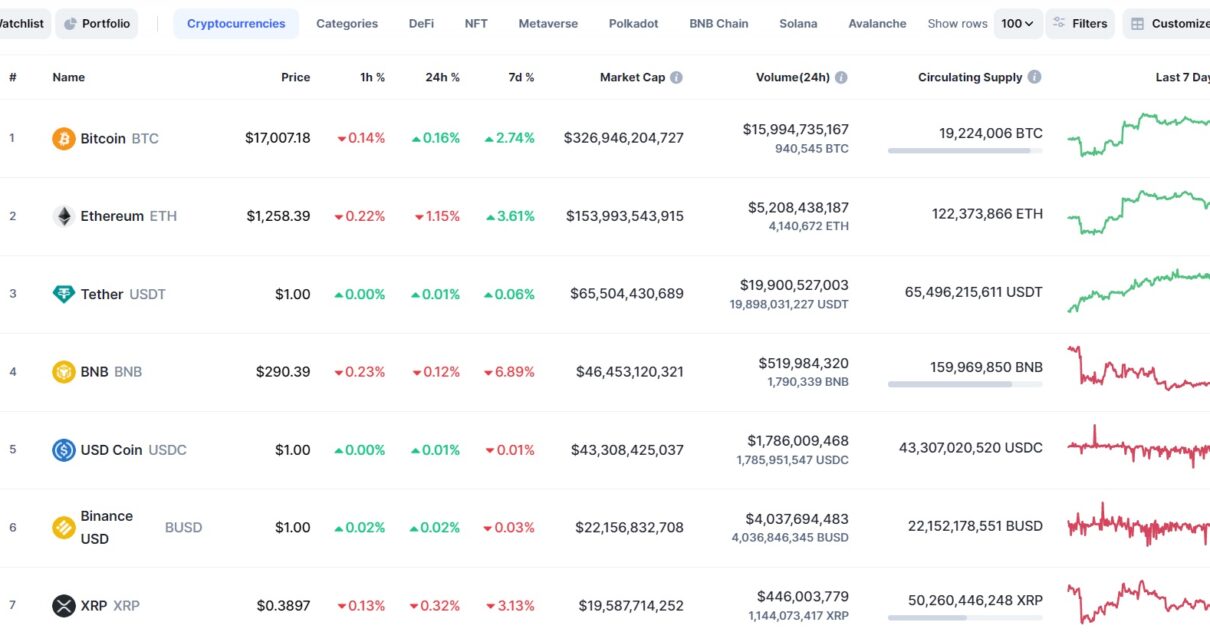Open the USD Coin USDC name link
Screen dimensions: 1210x642
(133, 450)
